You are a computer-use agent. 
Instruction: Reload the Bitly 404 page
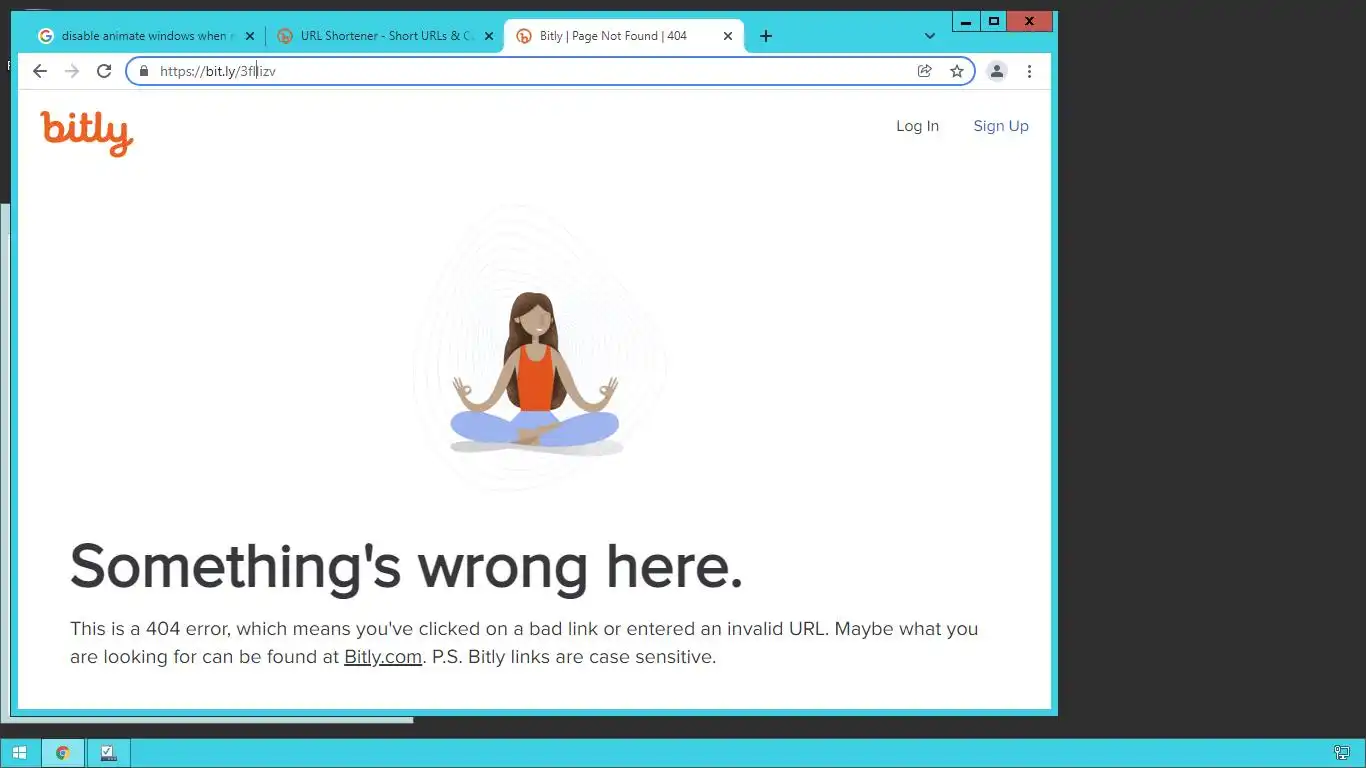pyautogui.click(x=104, y=71)
